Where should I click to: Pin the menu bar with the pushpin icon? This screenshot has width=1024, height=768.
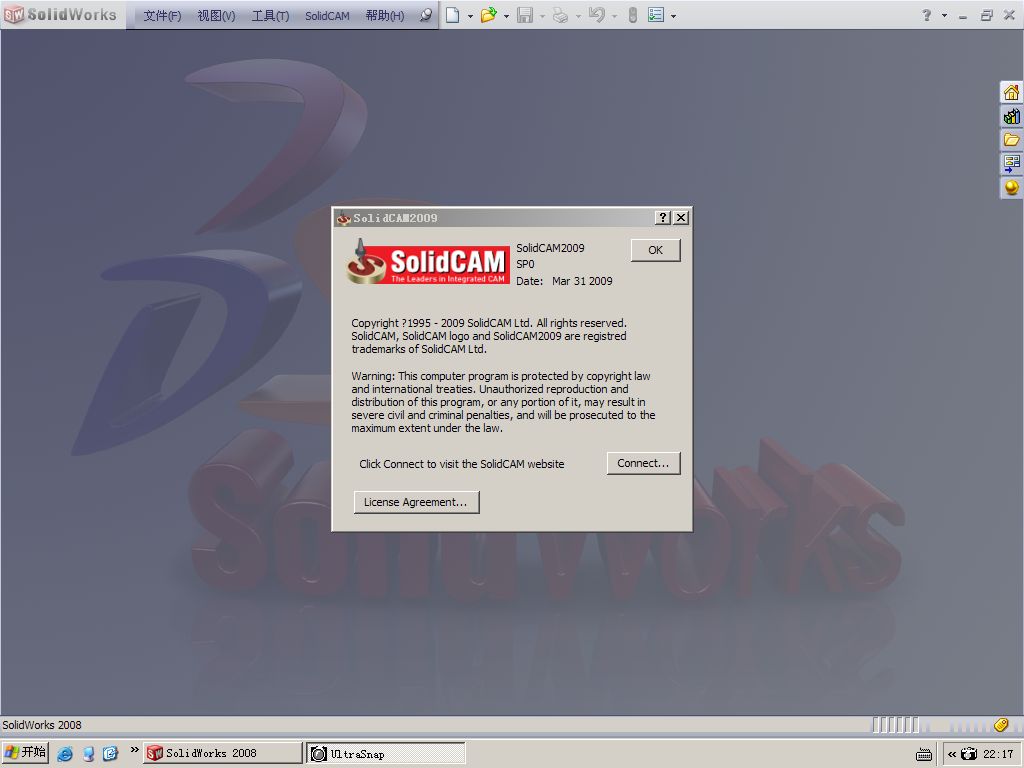click(x=426, y=14)
